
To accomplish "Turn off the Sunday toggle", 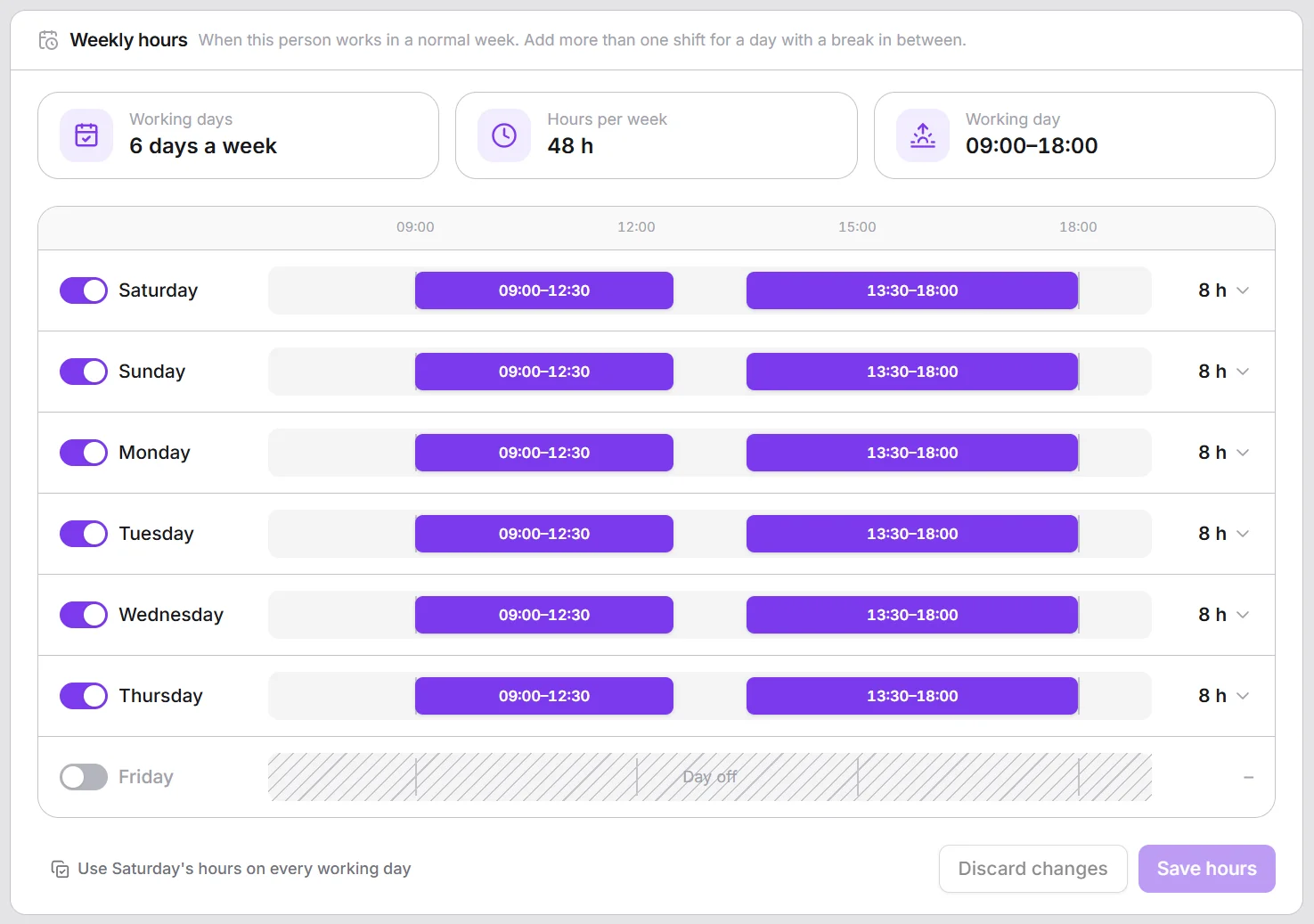I will pos(84,372).
